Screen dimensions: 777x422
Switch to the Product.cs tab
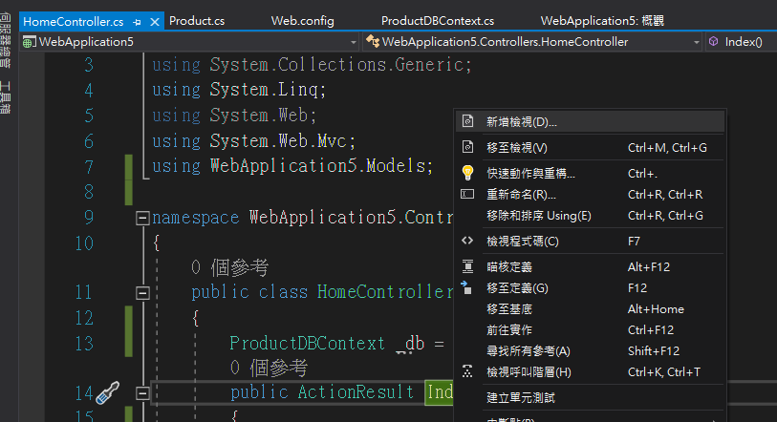(196, 21)
